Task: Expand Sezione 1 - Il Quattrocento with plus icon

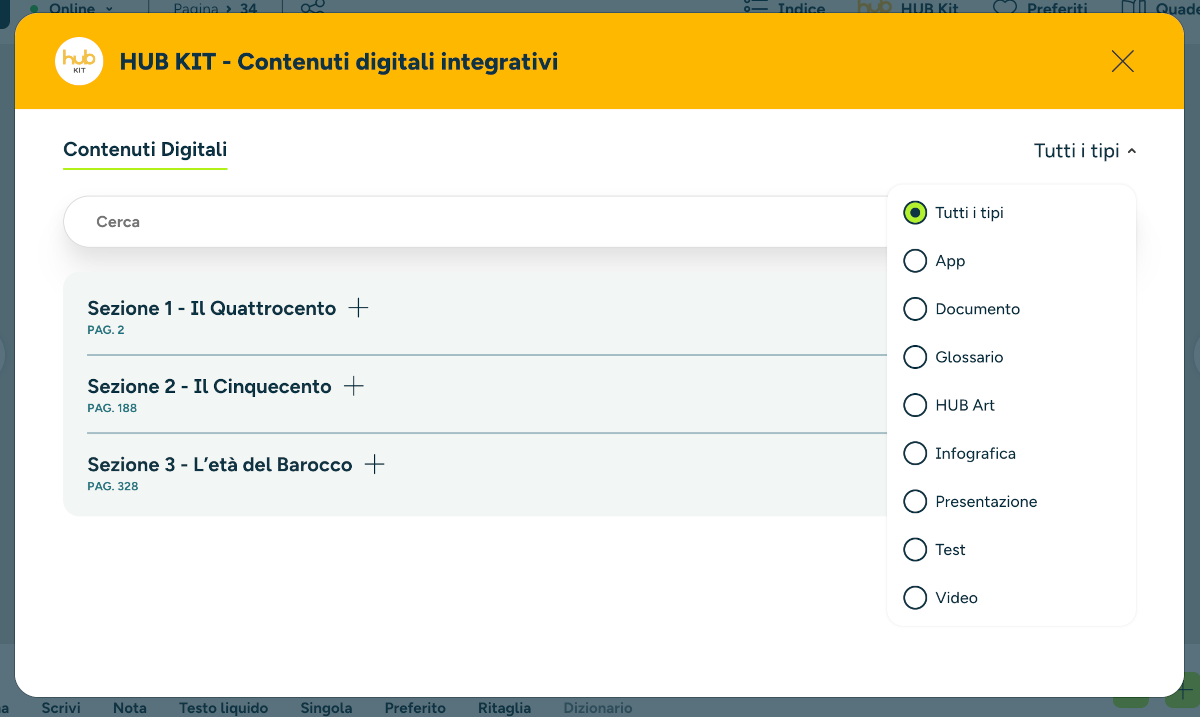Action: [x=358, y=308]
